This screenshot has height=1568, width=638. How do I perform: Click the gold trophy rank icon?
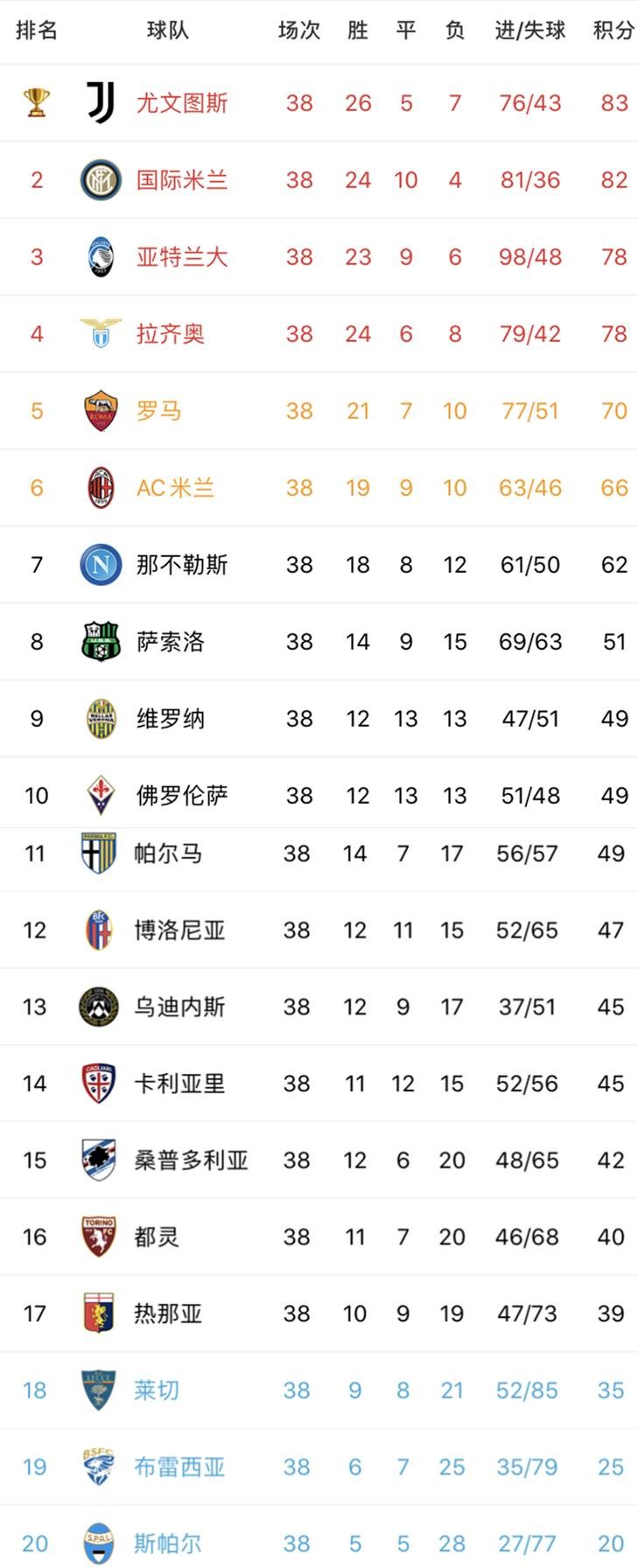(x=37, y=102)
